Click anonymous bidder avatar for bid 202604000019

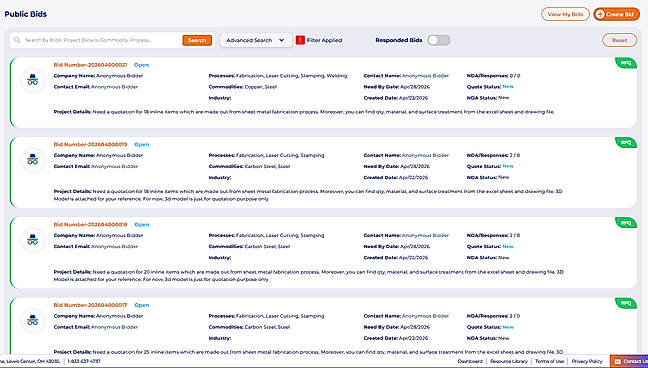(x=33, y=160)
